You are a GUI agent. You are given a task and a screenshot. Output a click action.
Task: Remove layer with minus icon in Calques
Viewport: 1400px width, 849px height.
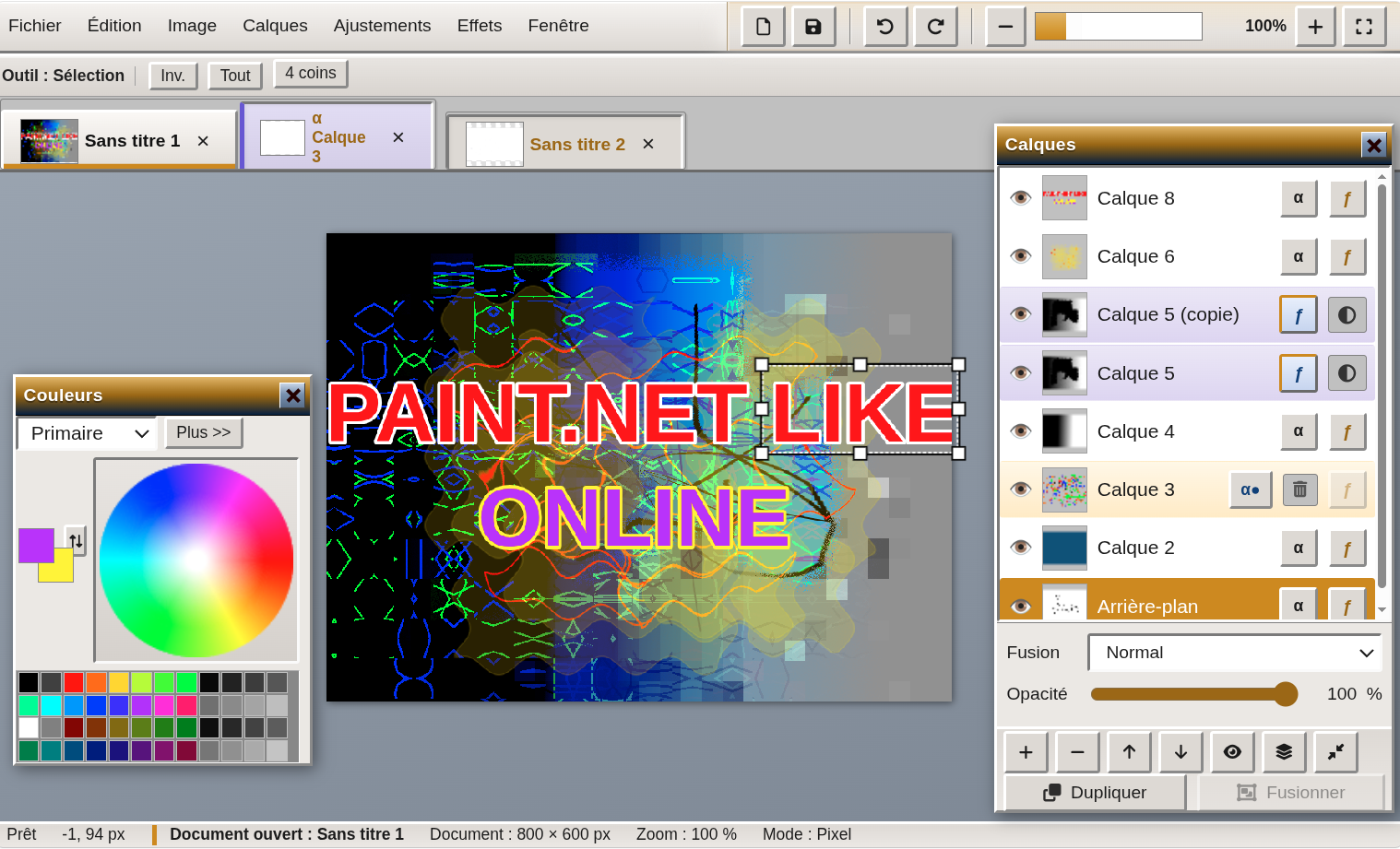(1077, 752)
